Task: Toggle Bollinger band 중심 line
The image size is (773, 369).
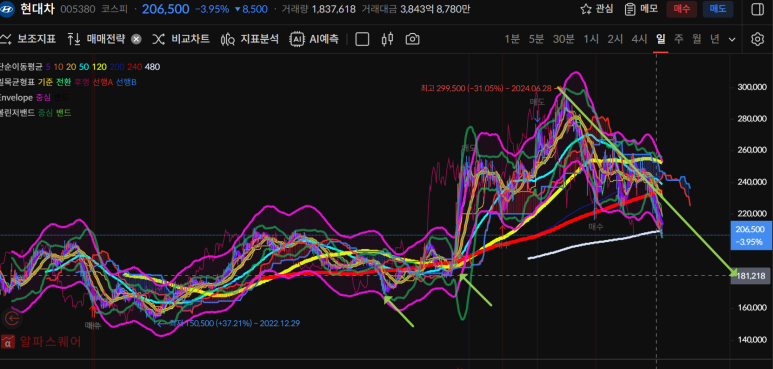Action: [x=46, y=113]
